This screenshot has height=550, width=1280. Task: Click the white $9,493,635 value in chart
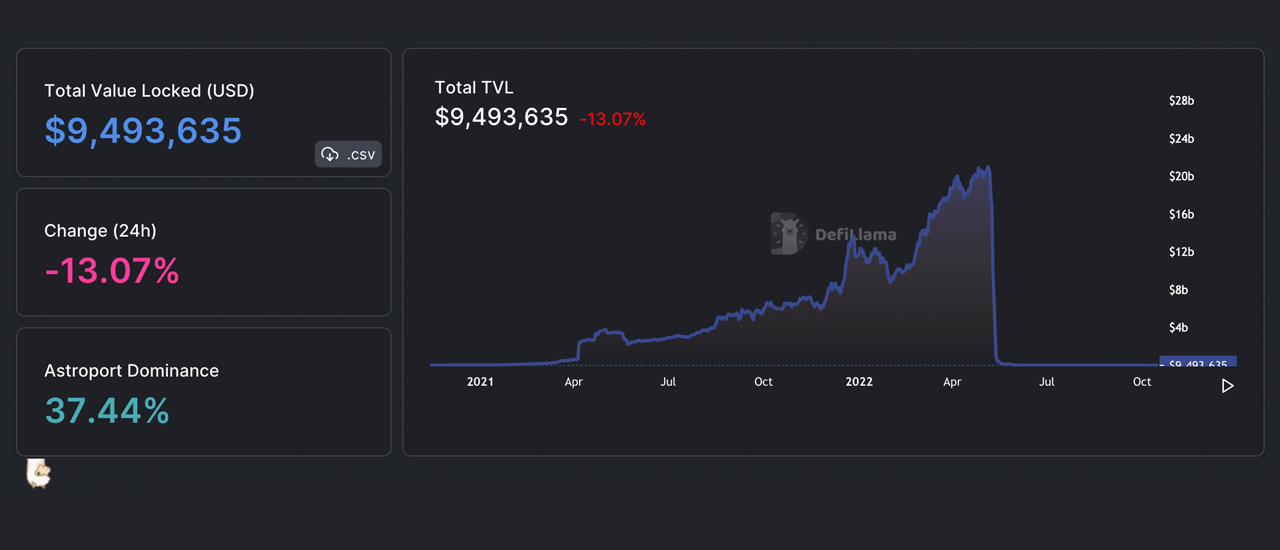tap(501, 118)
